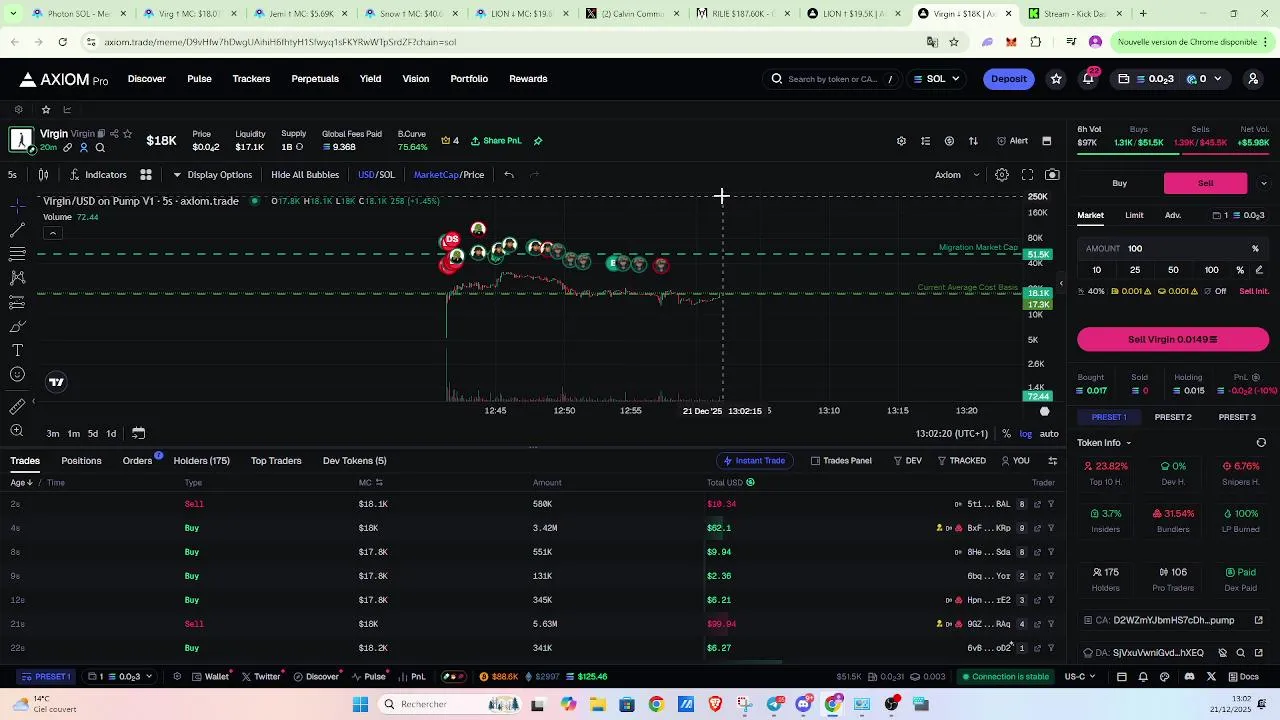Open the Axiom chart source dropdown
The width and height of the screenshot is (1280, 720).
[x=957, y=175]
